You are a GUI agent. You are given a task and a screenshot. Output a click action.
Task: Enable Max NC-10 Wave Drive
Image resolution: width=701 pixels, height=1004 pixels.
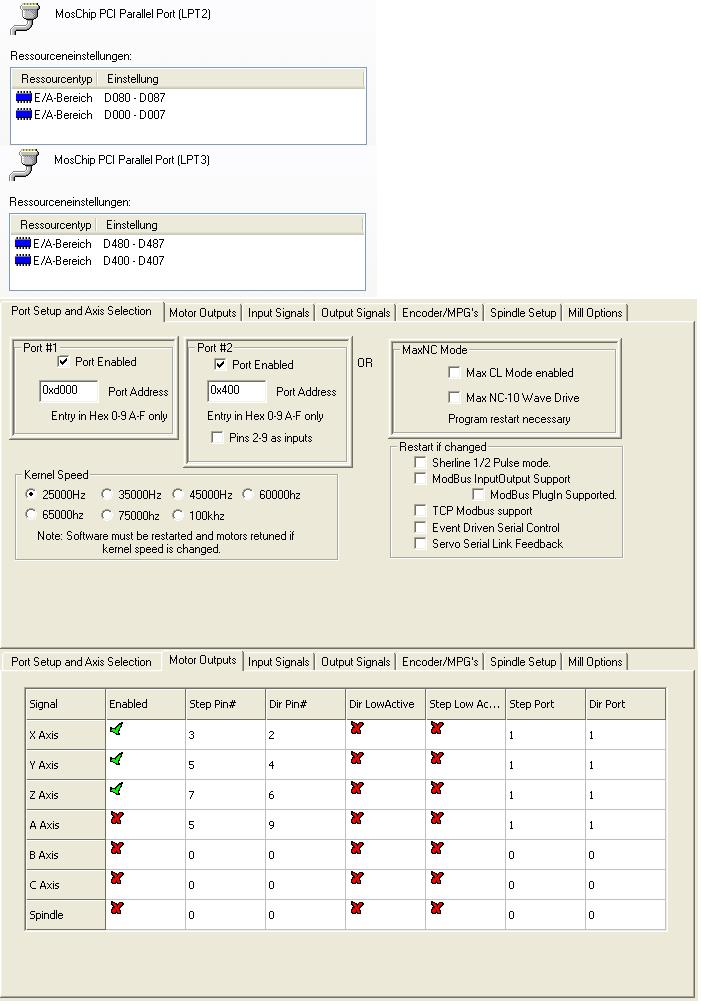(454, 398)
